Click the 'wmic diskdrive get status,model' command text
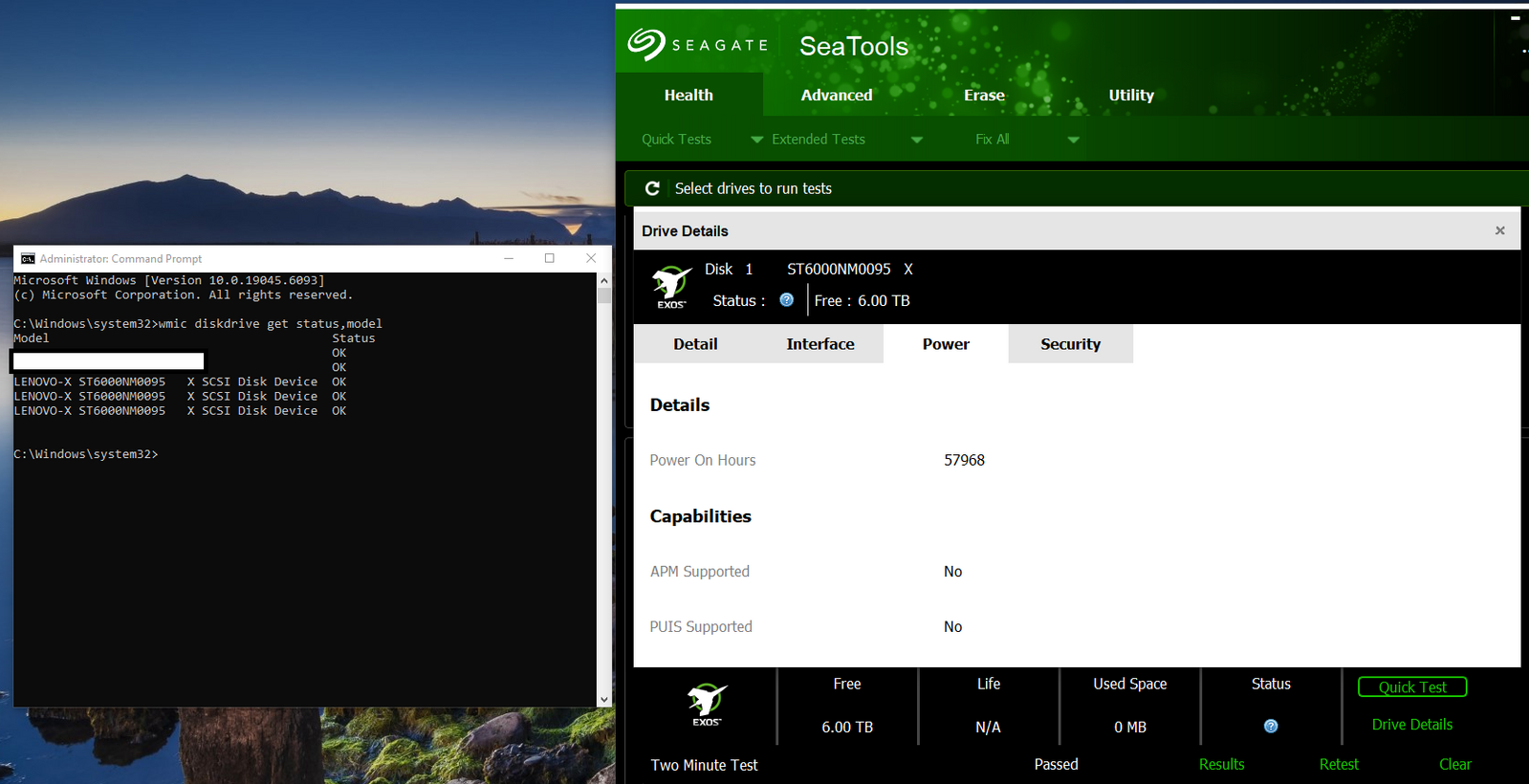This screenshot has width=1529, height=784. (271, 324)
